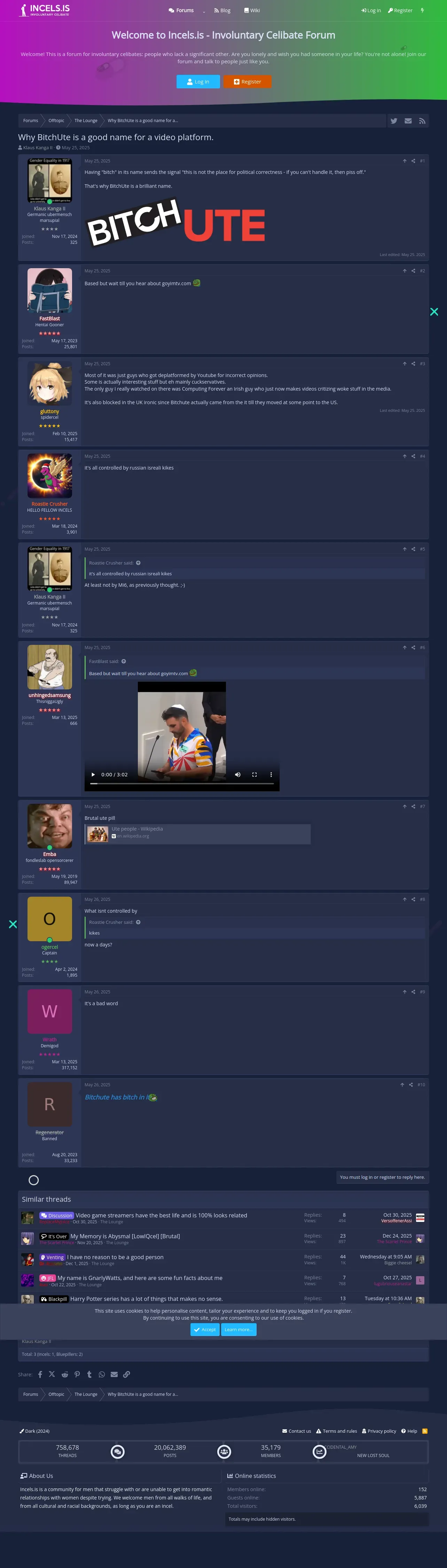Click the orange Register button

(x=247, y=81)
